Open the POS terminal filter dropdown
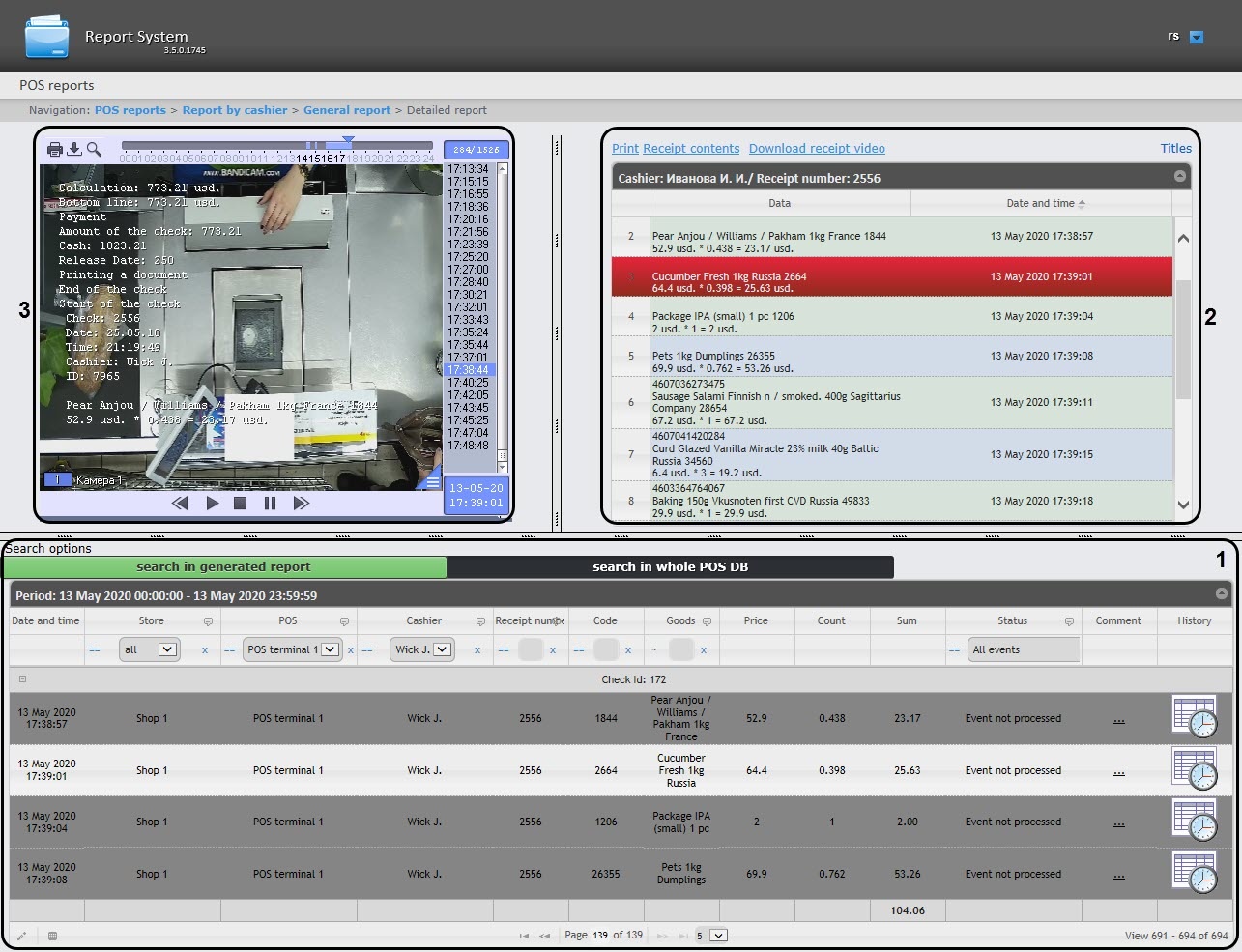This screenshot has height=952, width=1242. point(330,649)
